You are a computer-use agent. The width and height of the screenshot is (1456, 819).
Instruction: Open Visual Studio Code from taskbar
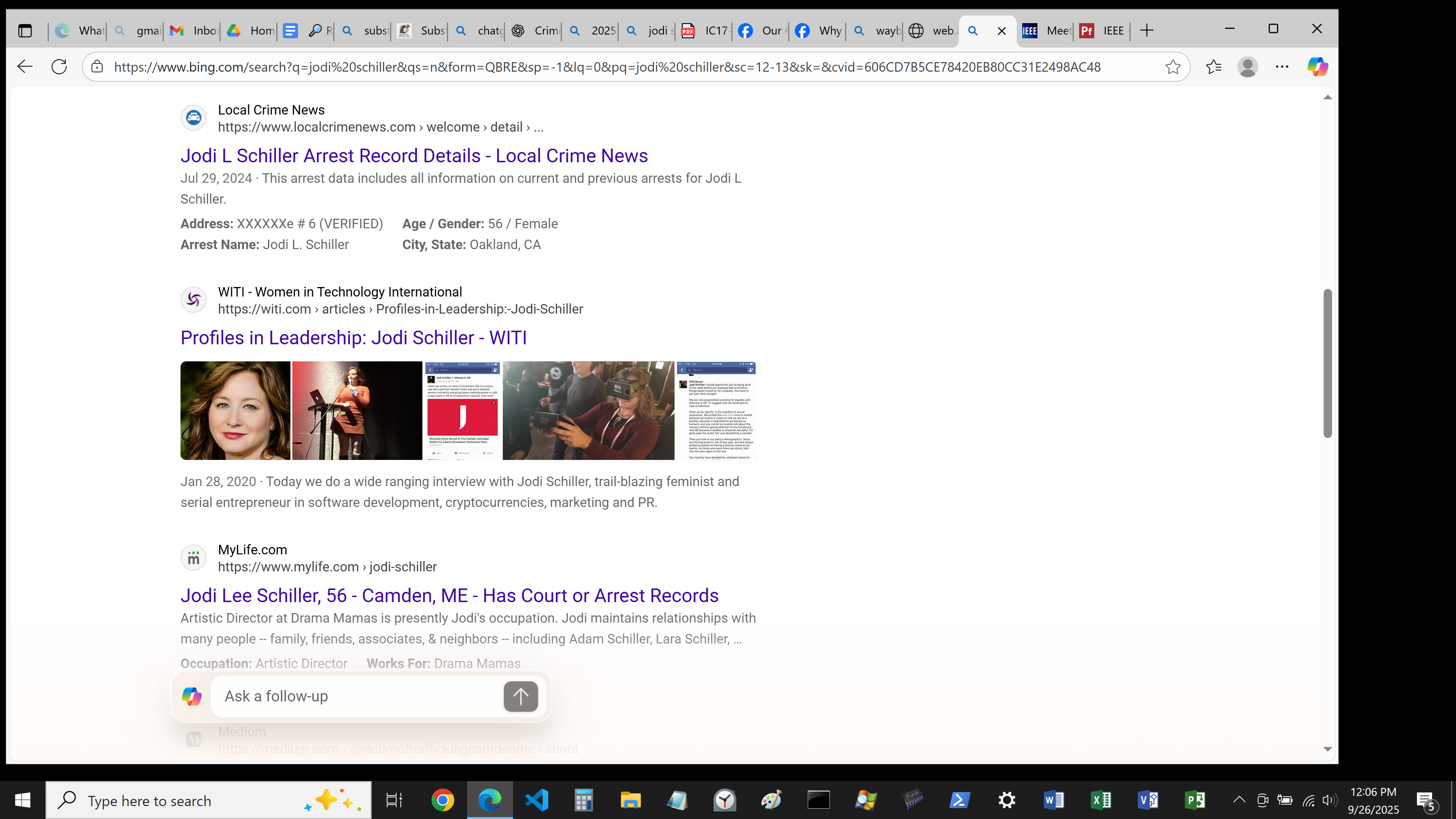coord(537,800)
